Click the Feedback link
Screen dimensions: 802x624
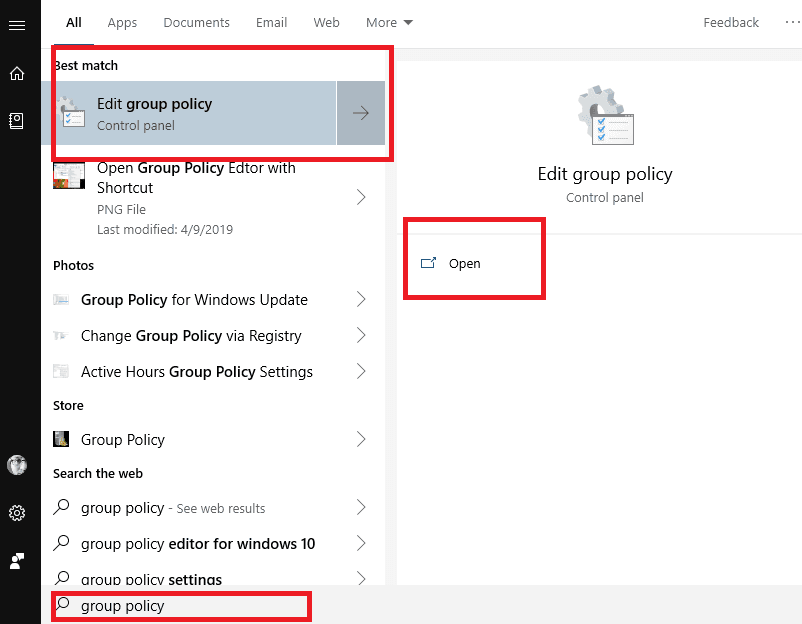[x=731, y=23]
